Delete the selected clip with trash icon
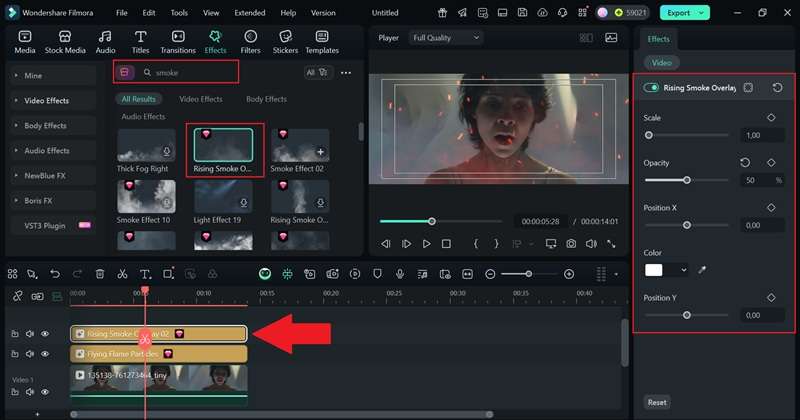The image size is (800, 420). click(100, 274)
